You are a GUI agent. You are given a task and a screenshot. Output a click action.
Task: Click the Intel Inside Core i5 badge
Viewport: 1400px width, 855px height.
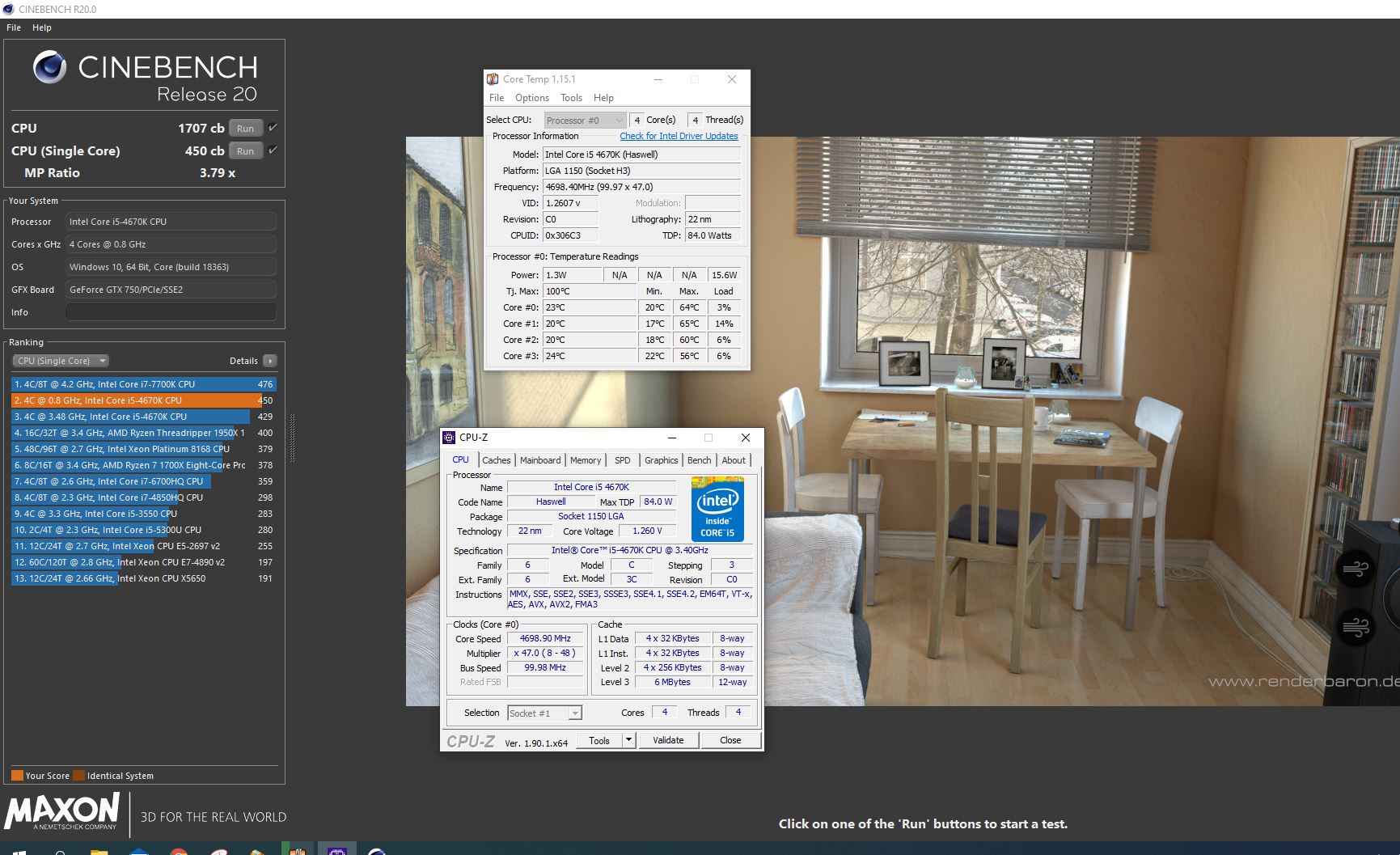pyautogui.click(x=717, y=509)
